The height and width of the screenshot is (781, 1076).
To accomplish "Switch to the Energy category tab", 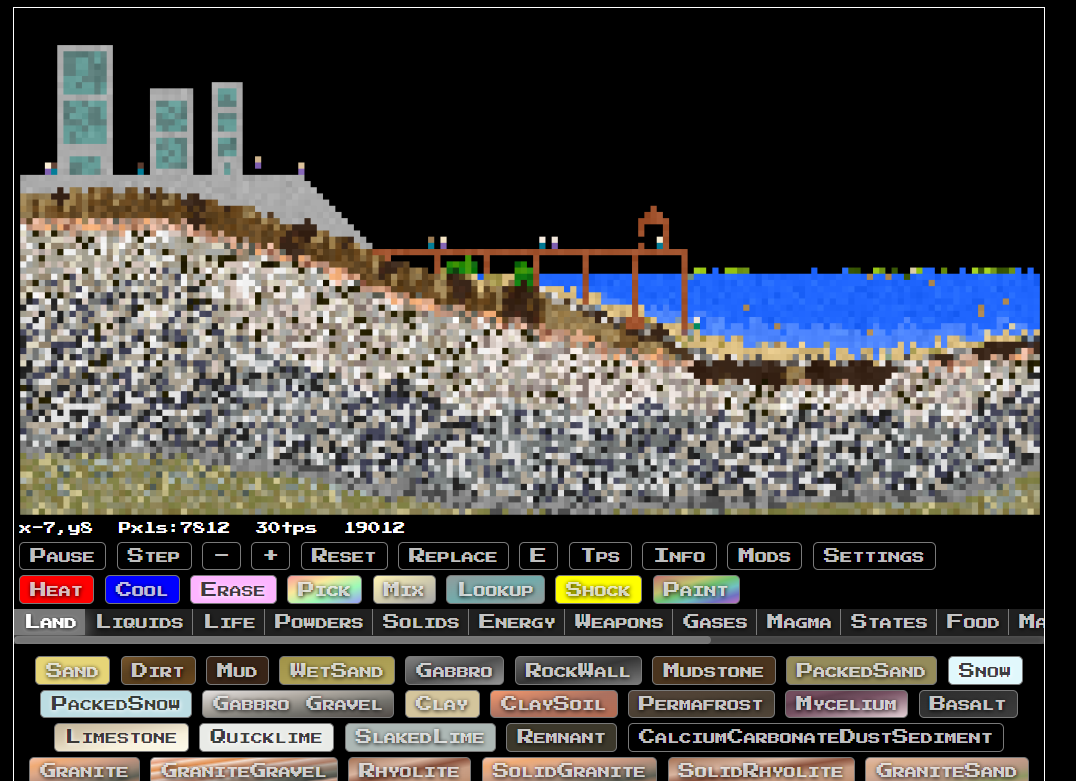I will click(x=517, y=622).
